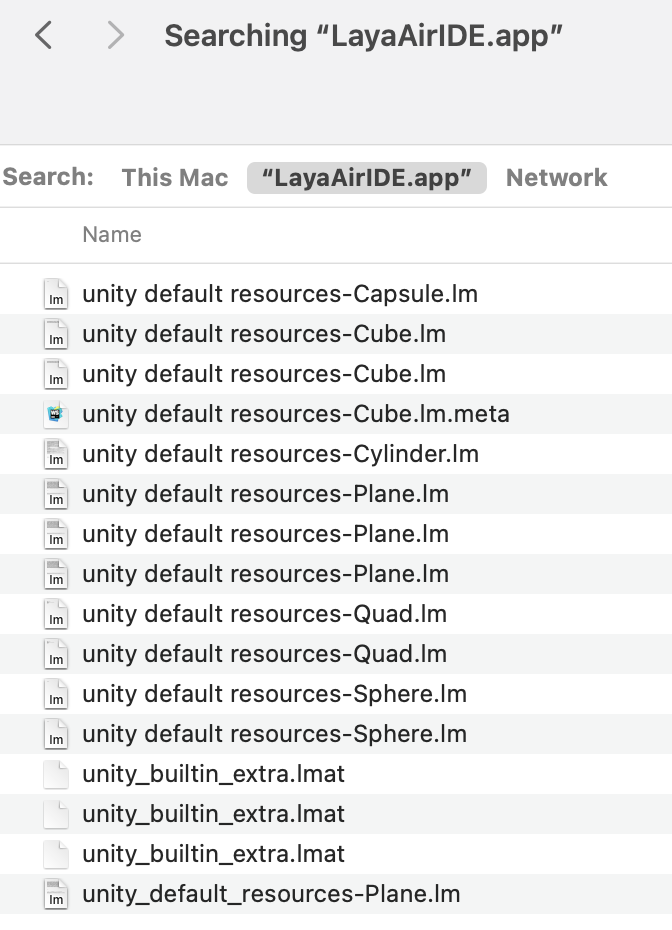
Task: Sort the list by Name column
Action: coord(112,235)
